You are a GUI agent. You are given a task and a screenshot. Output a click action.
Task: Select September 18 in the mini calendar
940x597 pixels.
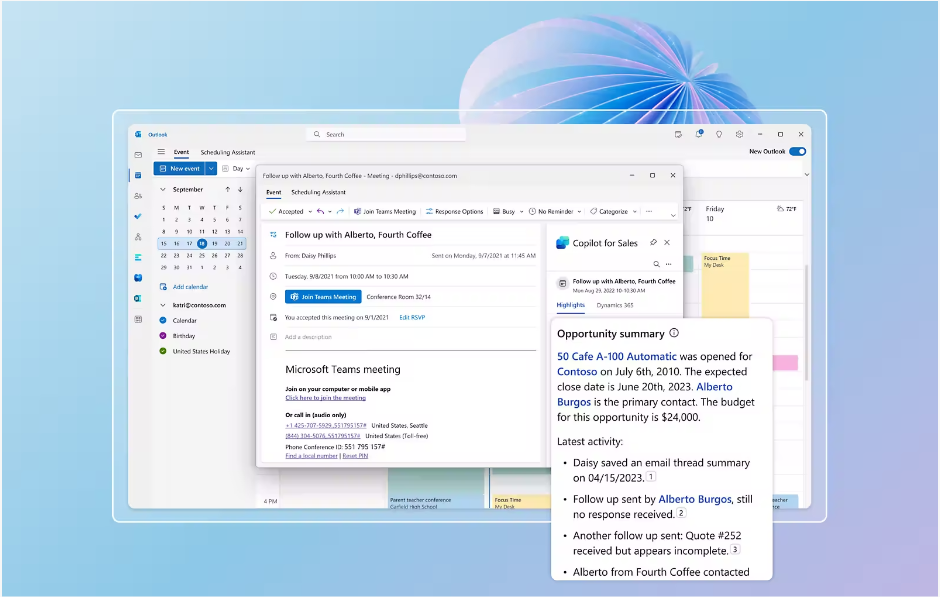[202, 243]
